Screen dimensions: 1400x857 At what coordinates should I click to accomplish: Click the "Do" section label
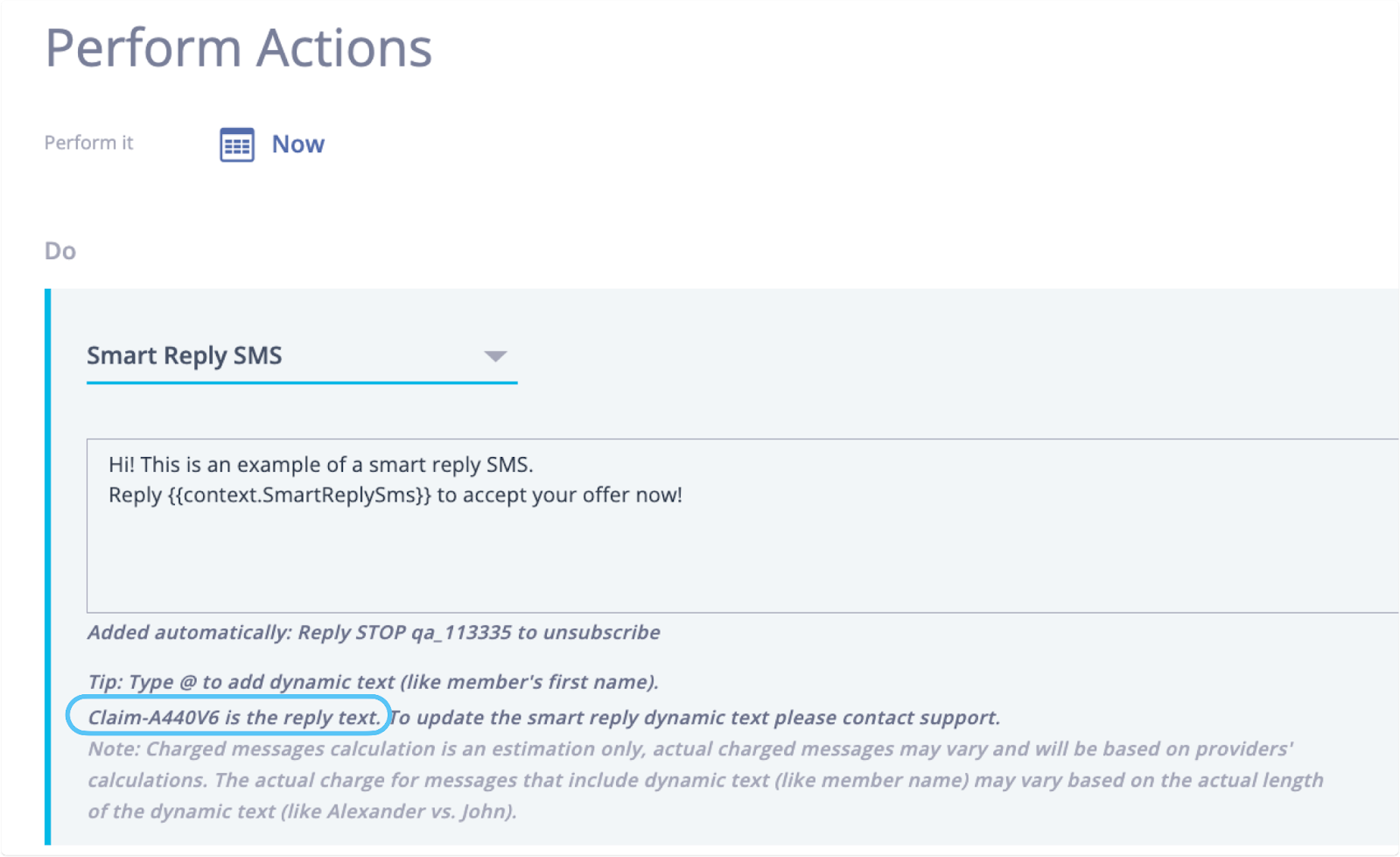pyautogui.click(x=59, y=251)
